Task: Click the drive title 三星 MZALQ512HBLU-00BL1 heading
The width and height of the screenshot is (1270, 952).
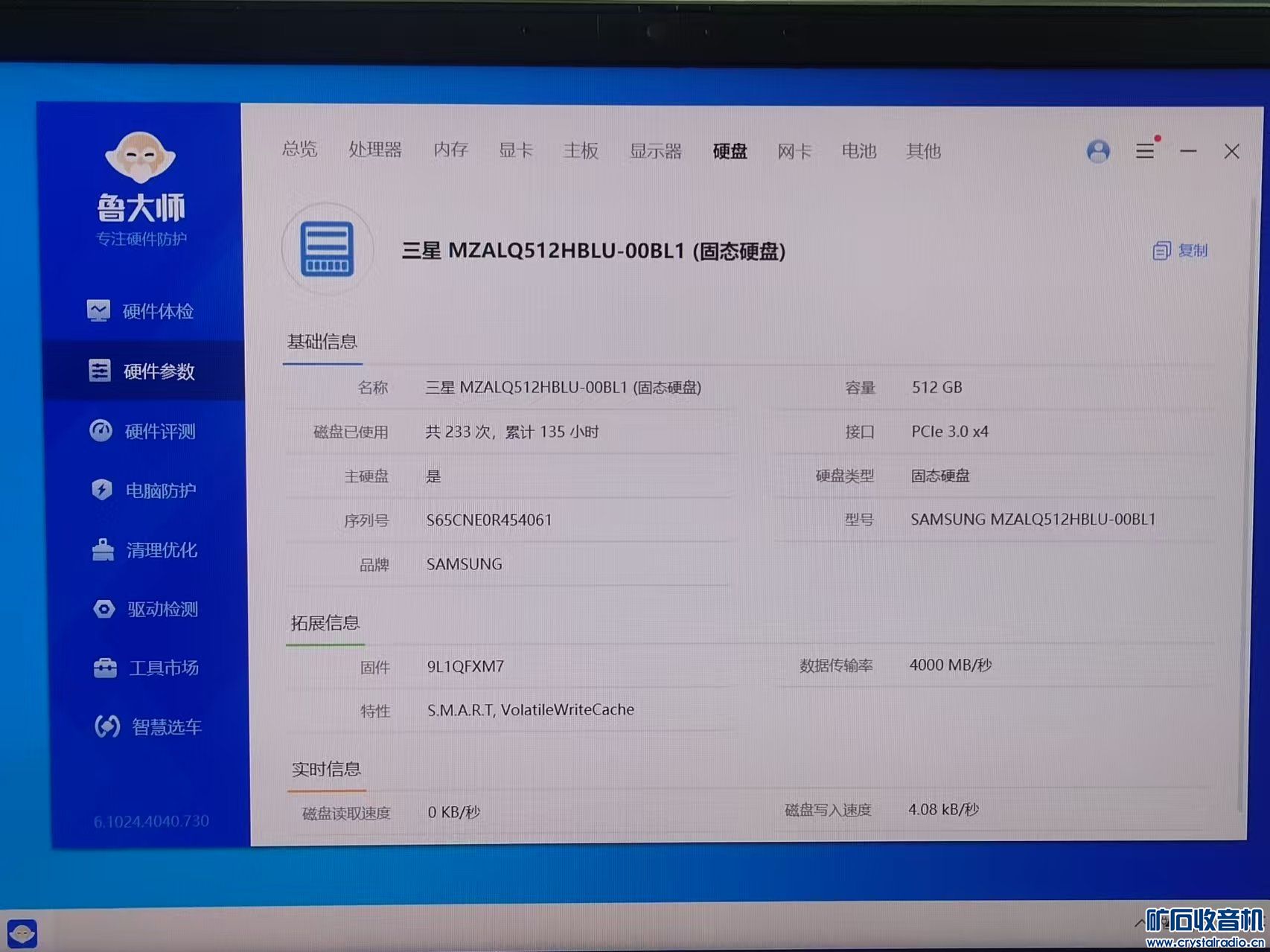Action: tap(593, 251)
